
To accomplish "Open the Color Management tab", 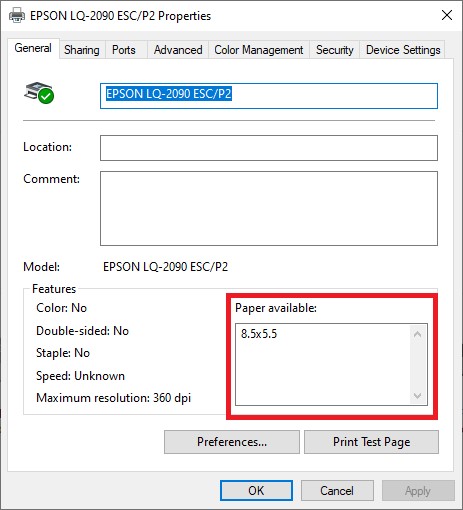I will click(259, 50).
